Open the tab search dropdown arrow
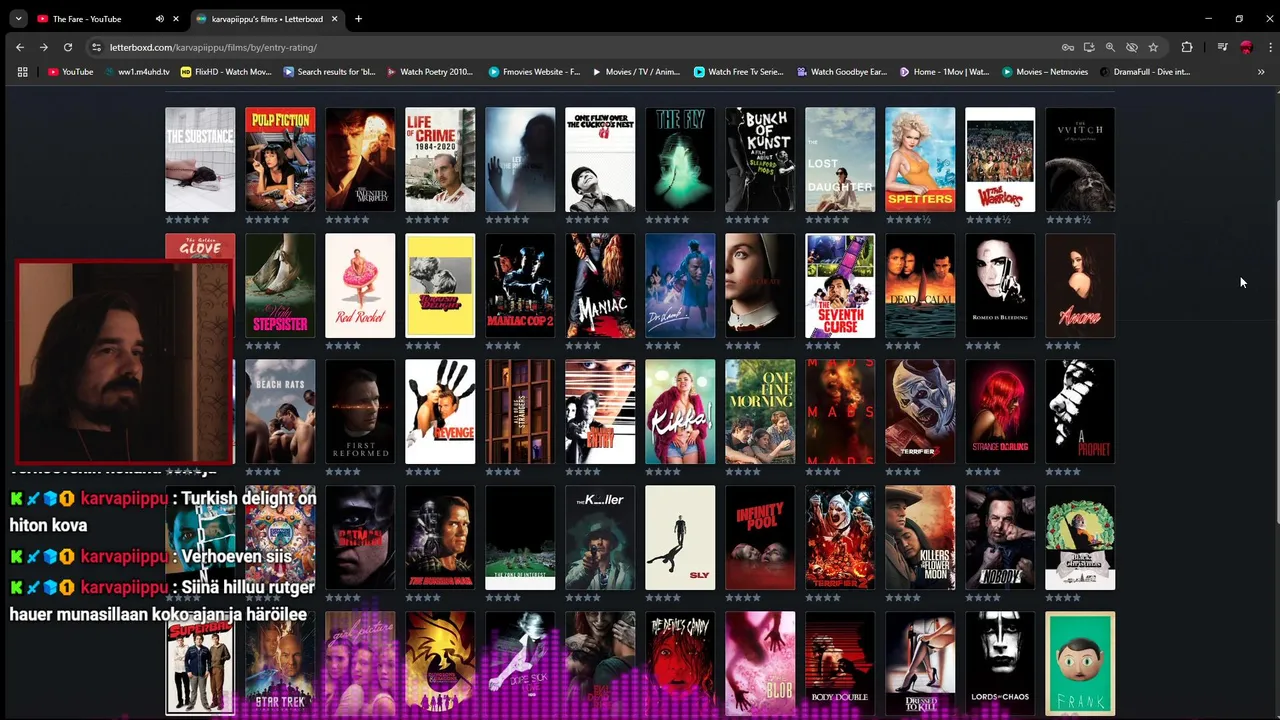Viewport: 1280px width, 720px height. (x=18, y=19)
